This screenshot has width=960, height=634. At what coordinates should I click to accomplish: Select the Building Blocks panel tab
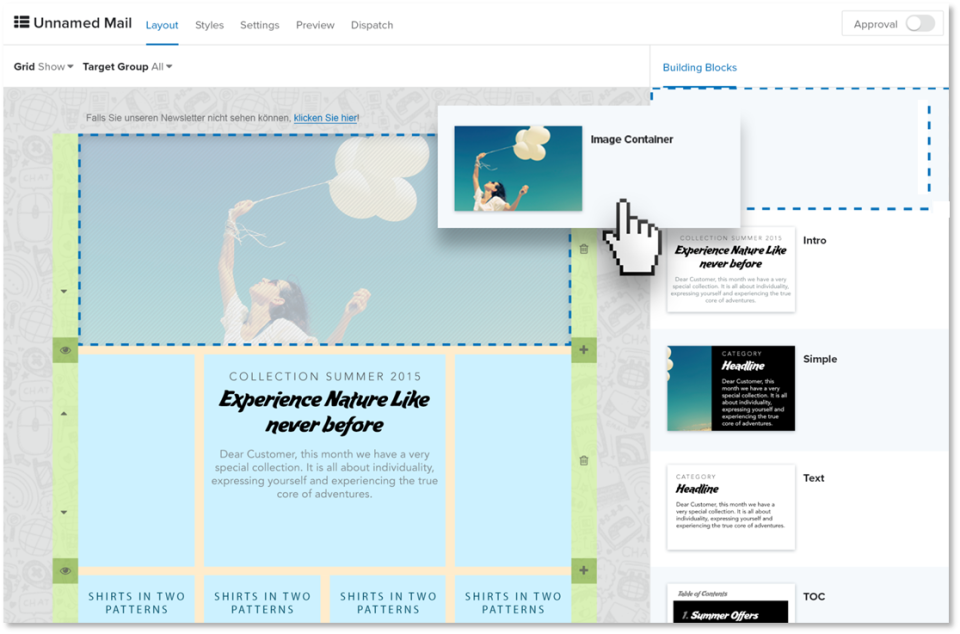point(700,67)
